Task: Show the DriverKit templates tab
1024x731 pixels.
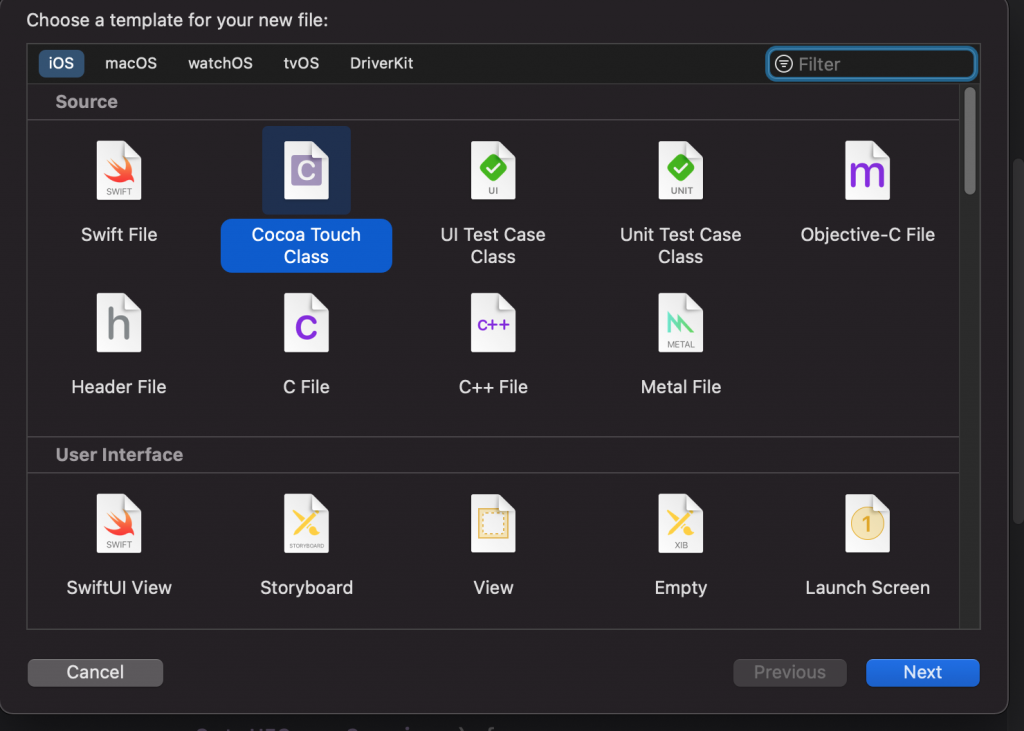Action: [381, 63]
